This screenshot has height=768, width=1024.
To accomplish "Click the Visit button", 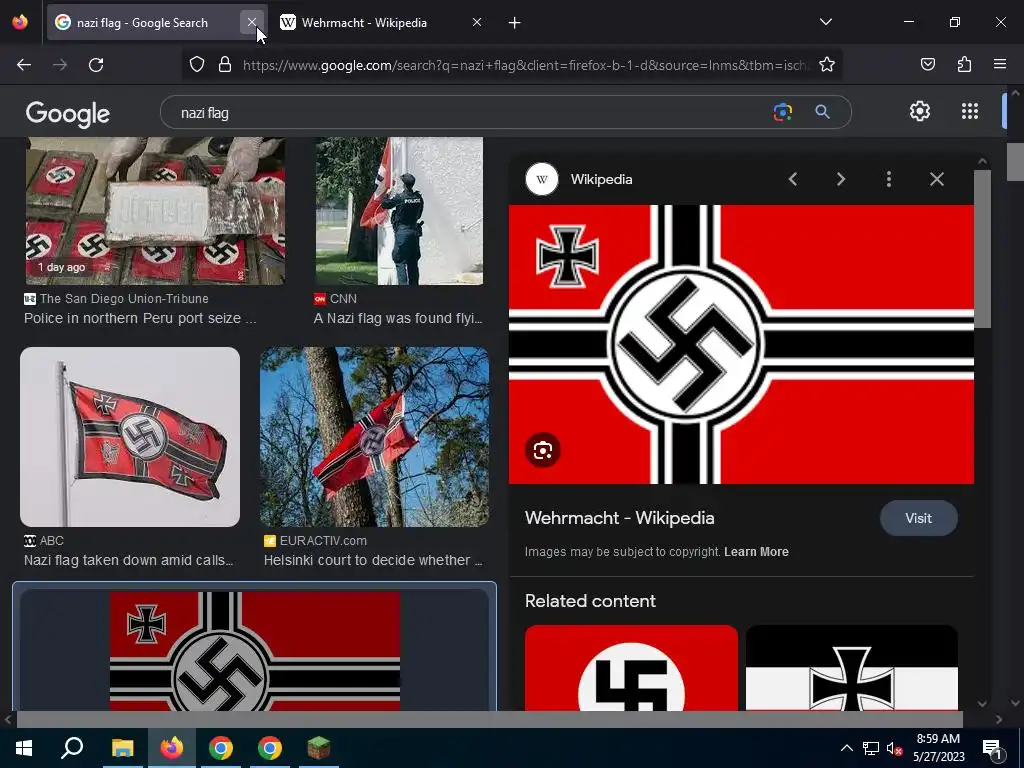I will (x=918, y=519).
